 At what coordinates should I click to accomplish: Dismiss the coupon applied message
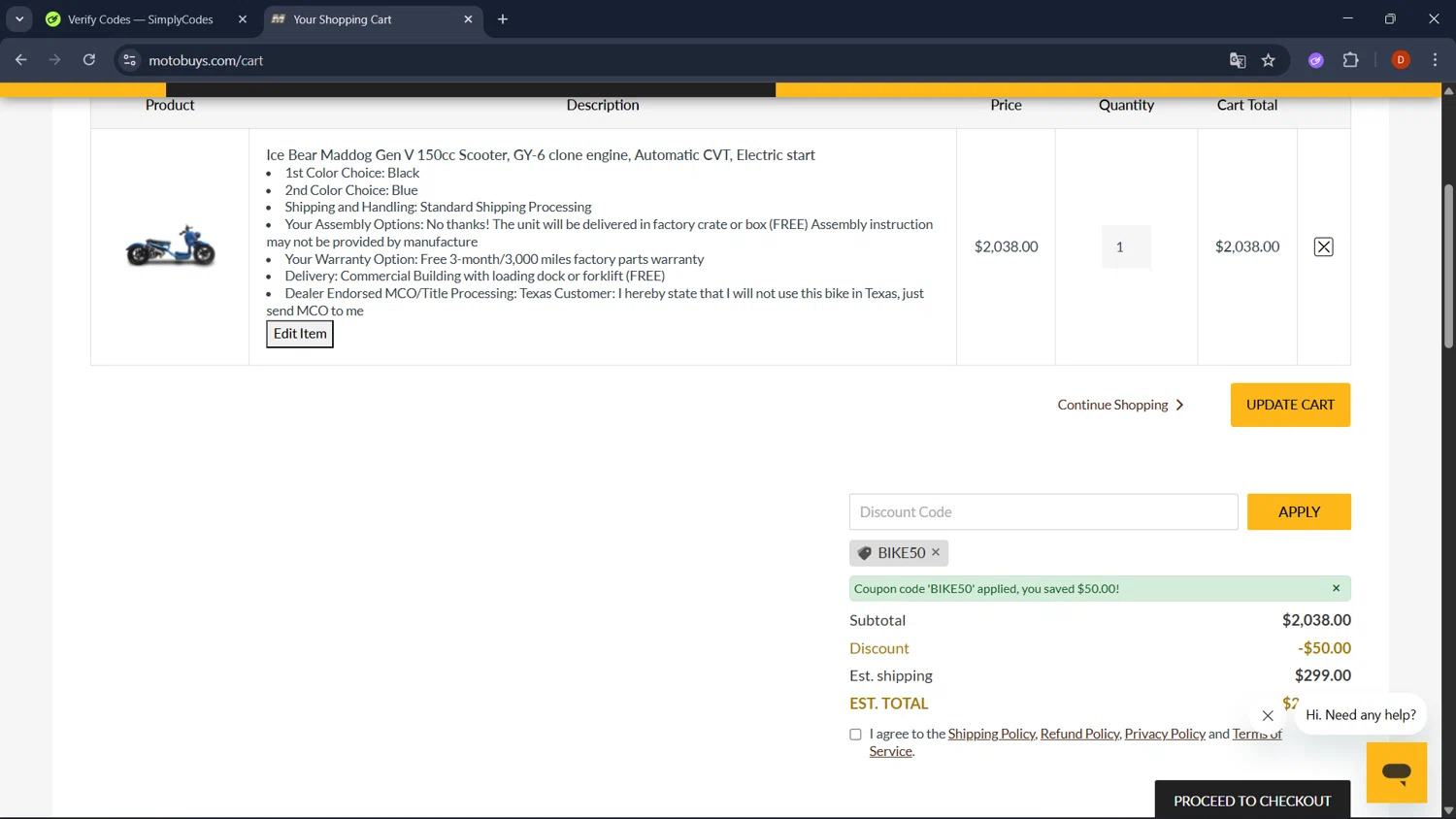pyautogui.click(x=1336, y=588)
